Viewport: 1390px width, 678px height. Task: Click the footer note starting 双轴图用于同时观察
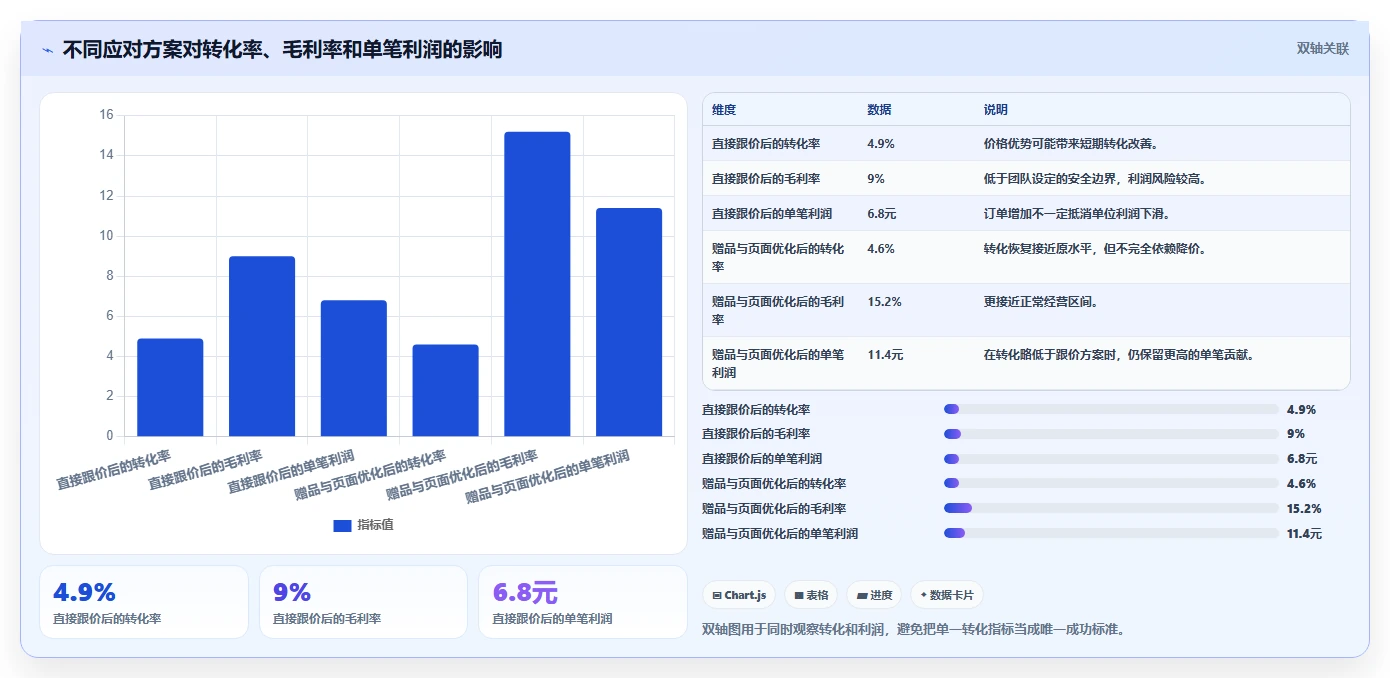(x=915, y=630)
